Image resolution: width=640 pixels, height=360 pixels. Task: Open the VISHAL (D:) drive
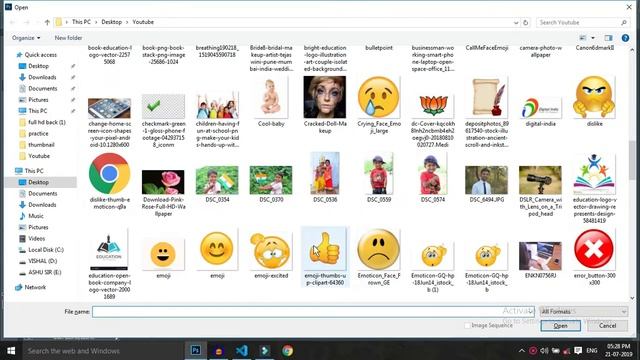coord(42,261)
